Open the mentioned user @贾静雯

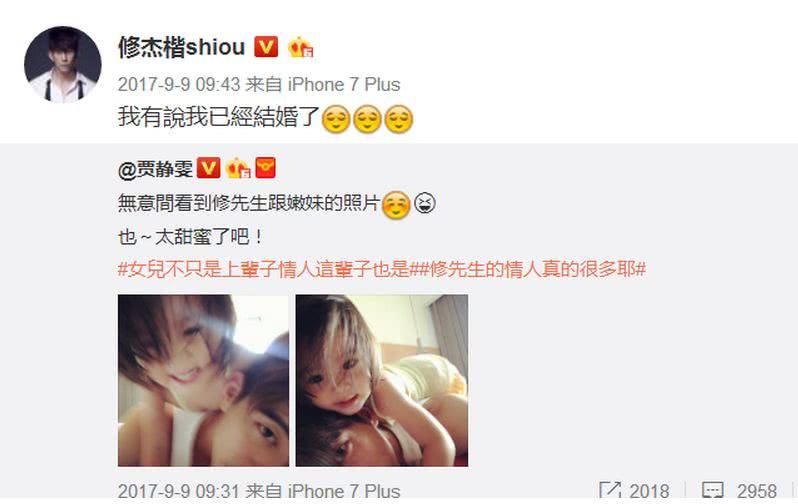click(x=155, y=169)
